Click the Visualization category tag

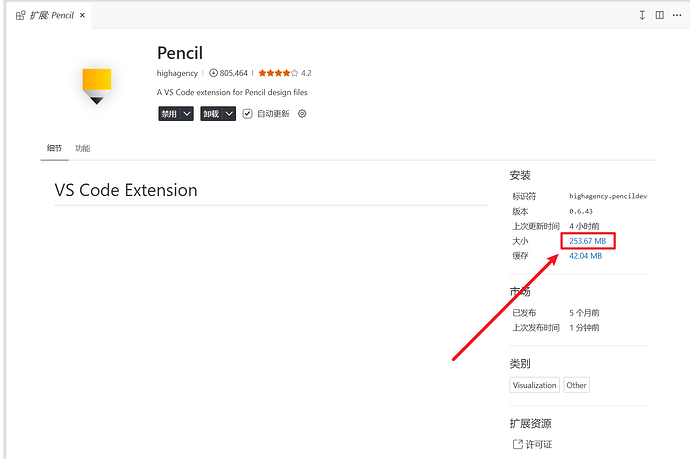[x=535, y=385]
